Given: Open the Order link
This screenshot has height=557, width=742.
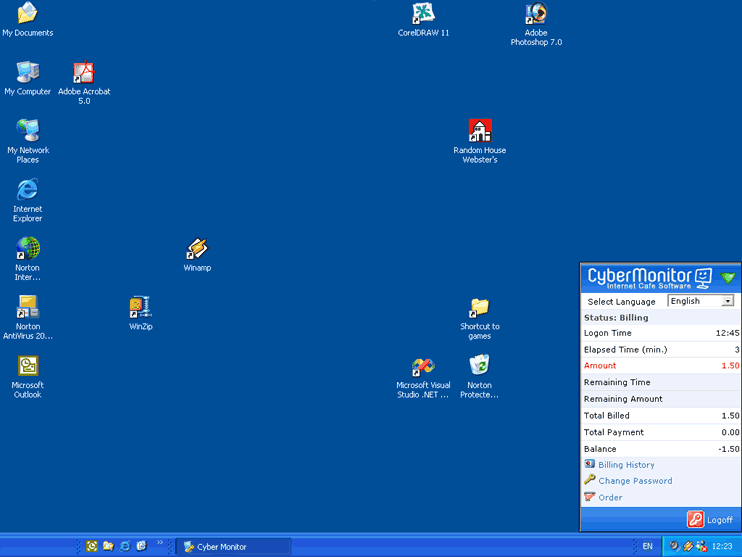Looking at the screenshot, I should tap(610, 497).
